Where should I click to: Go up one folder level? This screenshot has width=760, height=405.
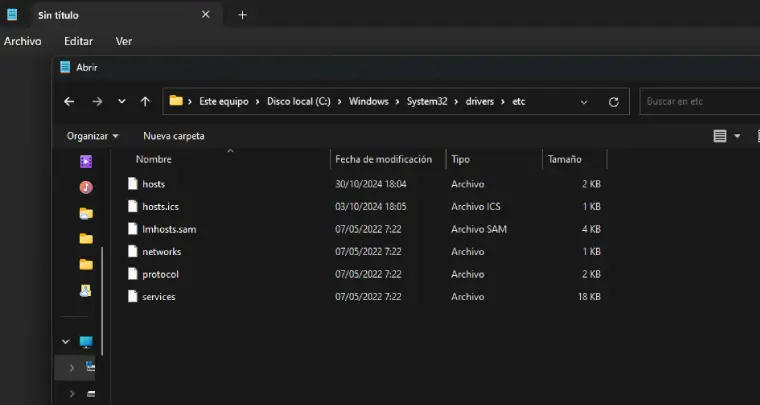click(145, 102)
